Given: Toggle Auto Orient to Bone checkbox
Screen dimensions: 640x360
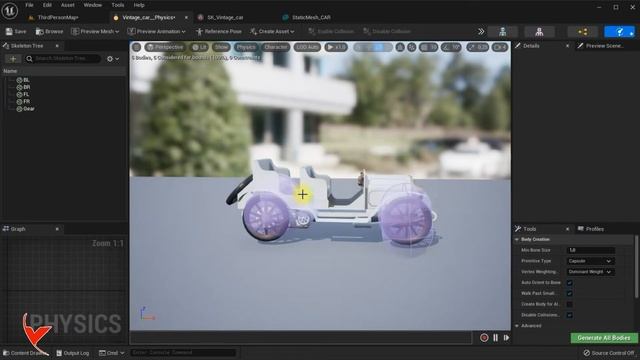Looking at the screenshot, I should [570, 283].
